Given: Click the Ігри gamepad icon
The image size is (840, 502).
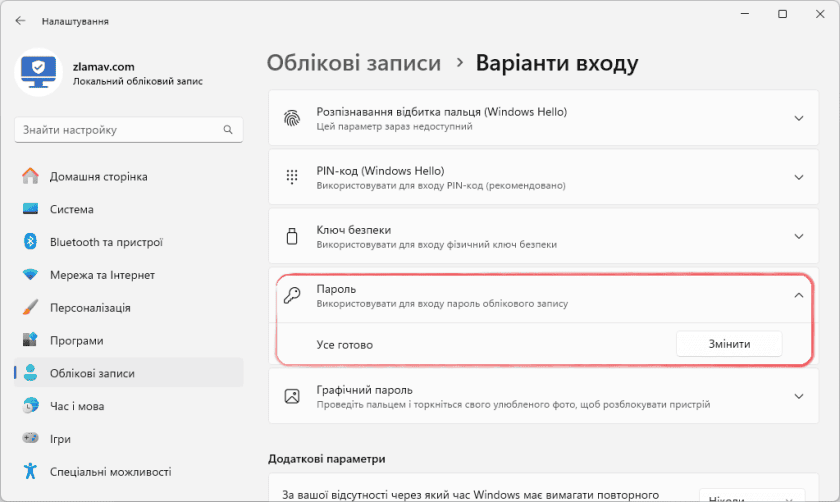Looking at the screenshot, I should tap(31, 438).
